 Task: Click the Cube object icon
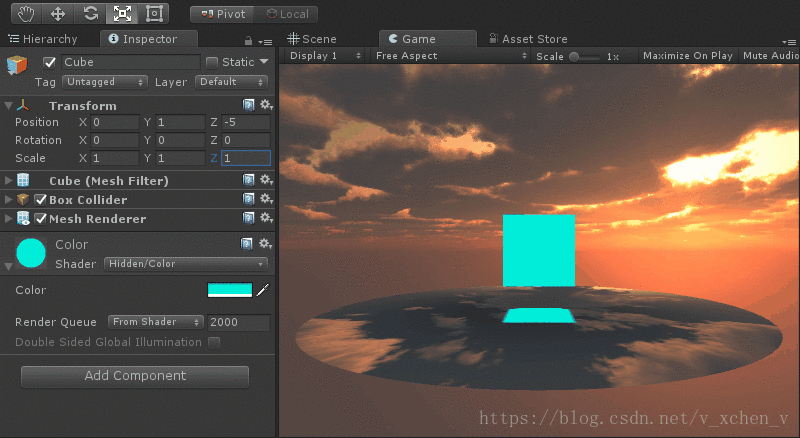click(x=16, y=65)
